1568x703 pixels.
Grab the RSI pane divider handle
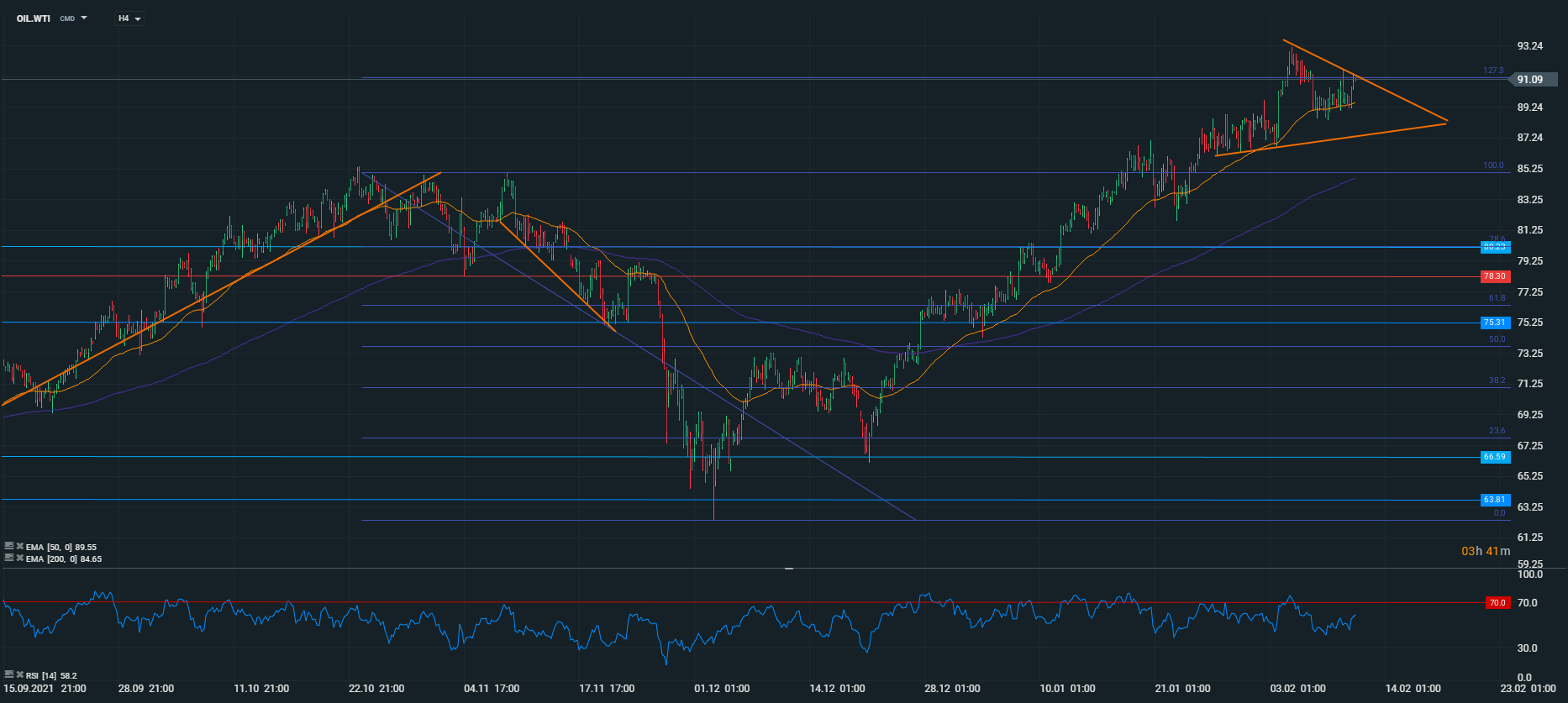click(x=789, y=569)
